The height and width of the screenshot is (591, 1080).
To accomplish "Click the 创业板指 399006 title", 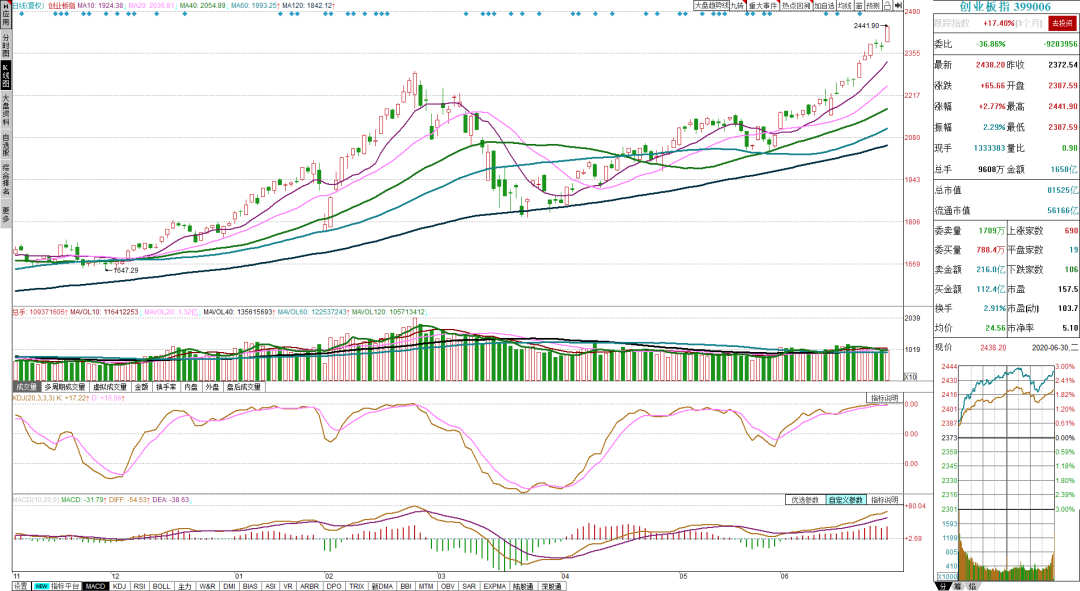I will point(1005,7).
